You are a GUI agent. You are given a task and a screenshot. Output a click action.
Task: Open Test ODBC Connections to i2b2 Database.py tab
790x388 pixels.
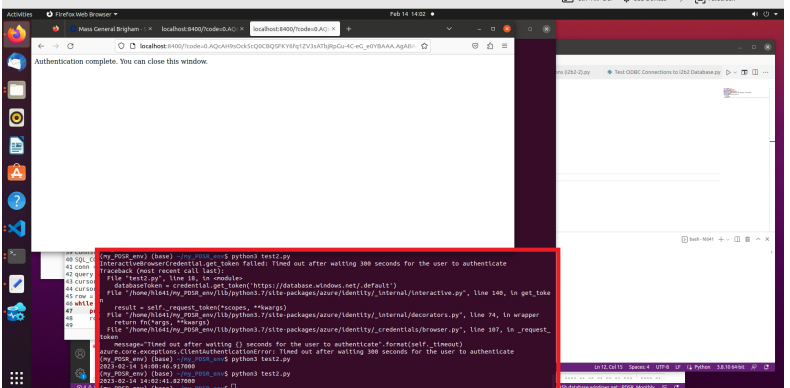pyautogui.click(x=664, y=73)
